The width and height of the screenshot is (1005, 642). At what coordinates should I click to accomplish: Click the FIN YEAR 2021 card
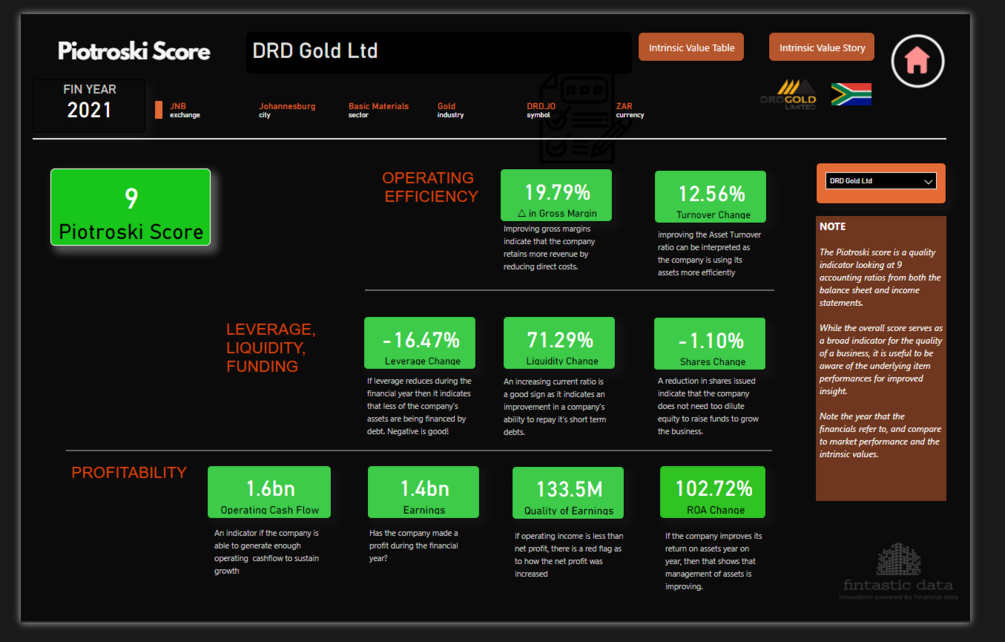click(x=89, y=104)
